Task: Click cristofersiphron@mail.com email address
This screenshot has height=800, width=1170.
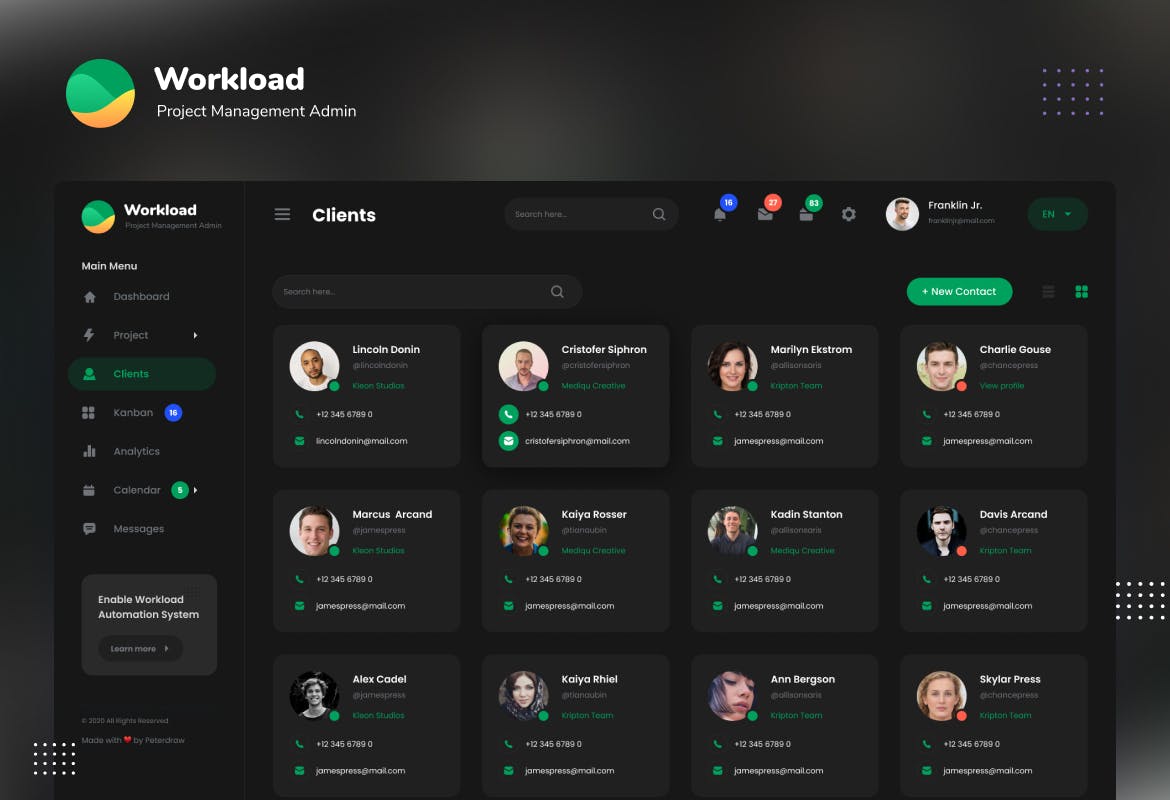Action: (x=577, y=441)
